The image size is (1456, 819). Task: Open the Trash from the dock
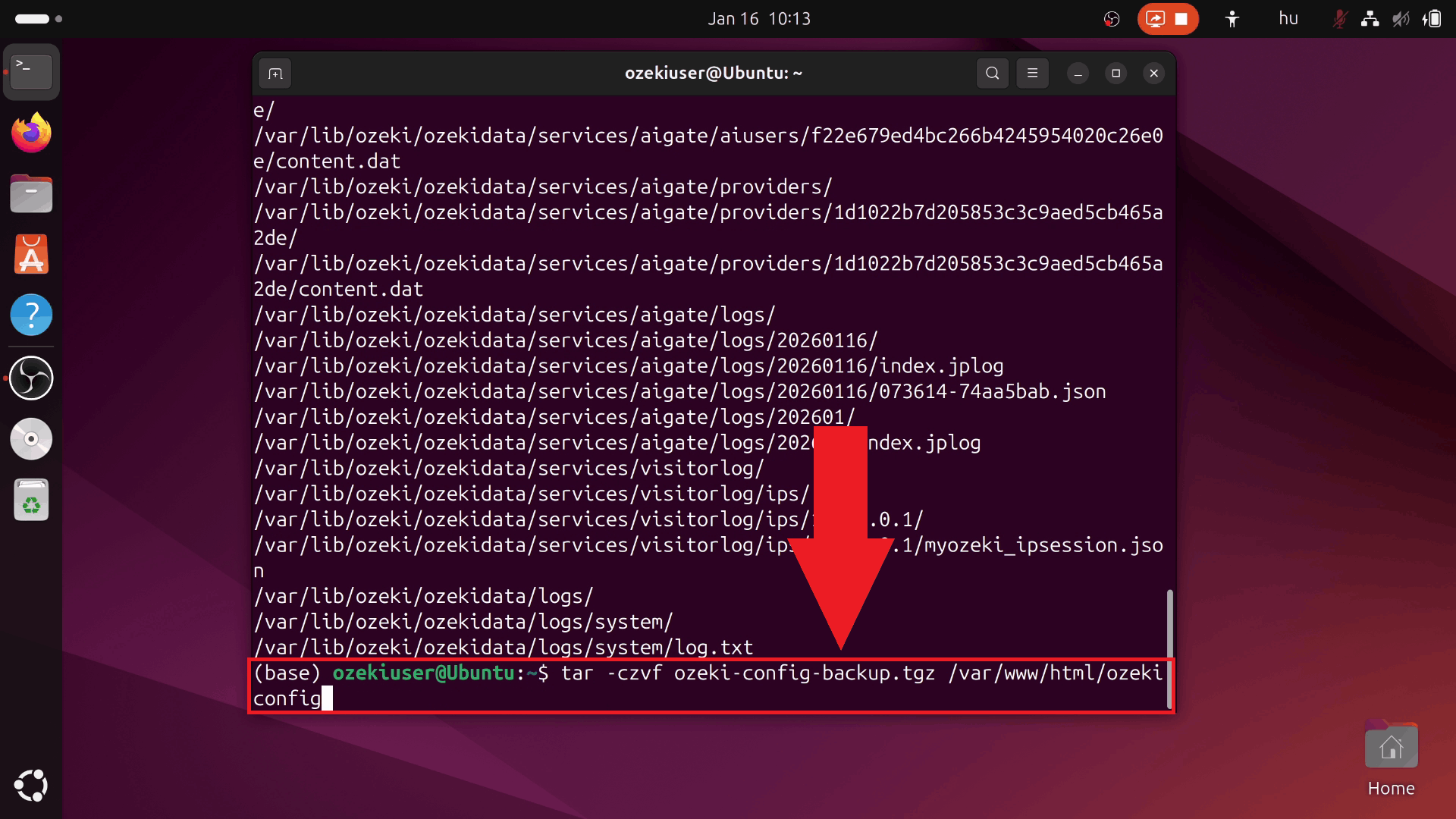coord(31,499)
